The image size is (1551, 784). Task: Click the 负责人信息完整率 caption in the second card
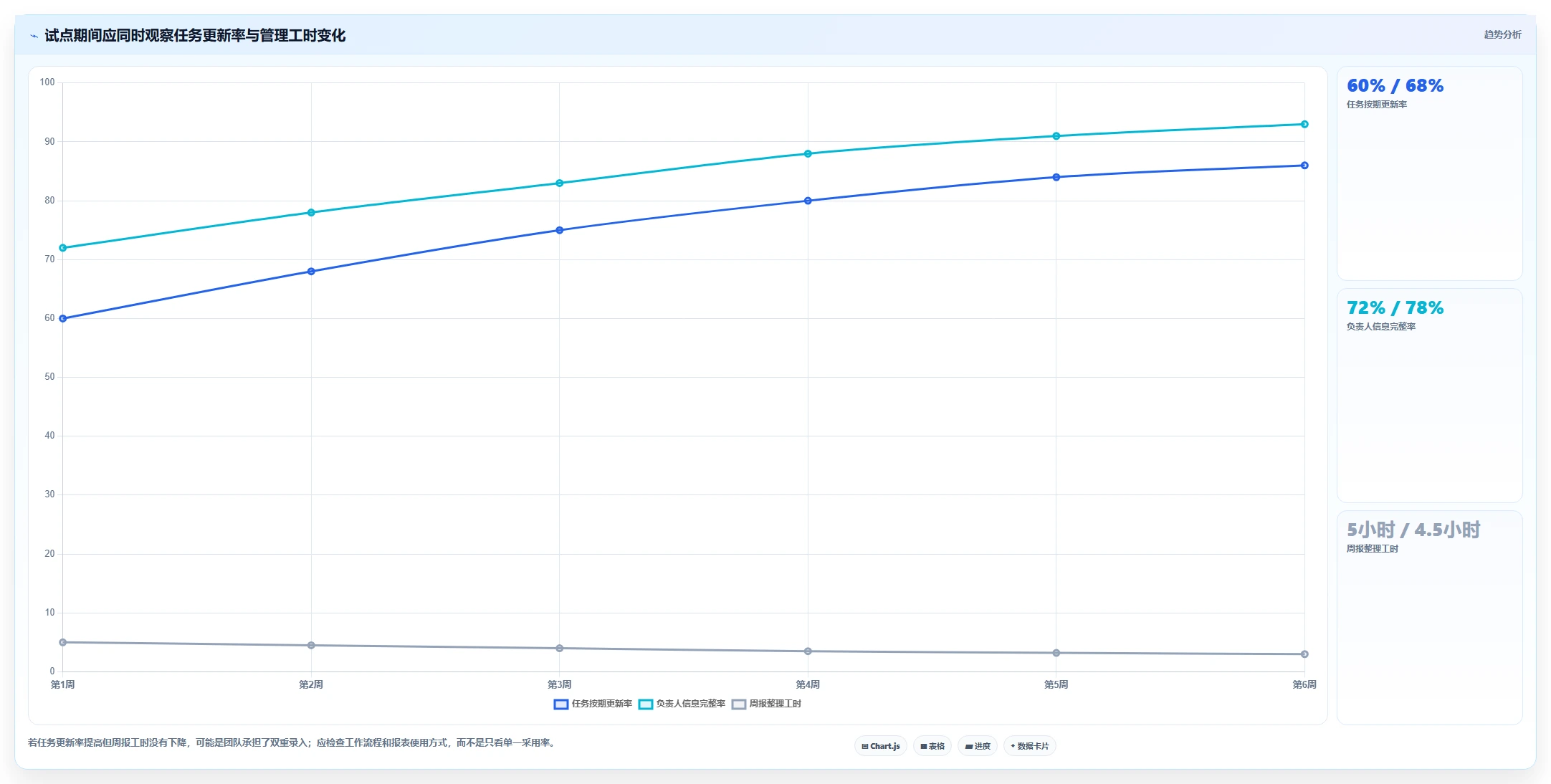pyautogui.click(x=1380, y=327)
